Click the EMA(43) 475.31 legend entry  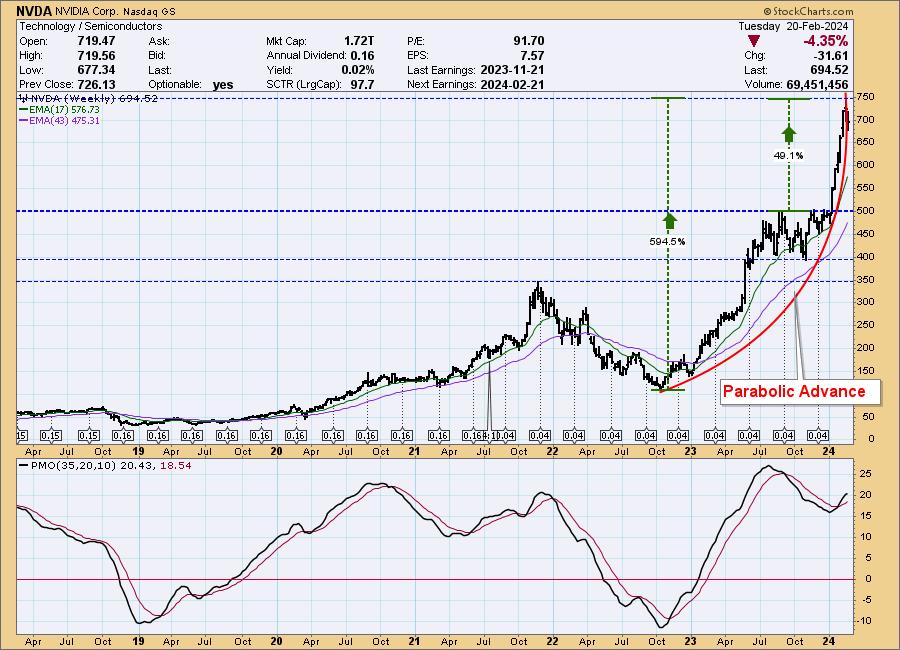(x=60, y=121)
